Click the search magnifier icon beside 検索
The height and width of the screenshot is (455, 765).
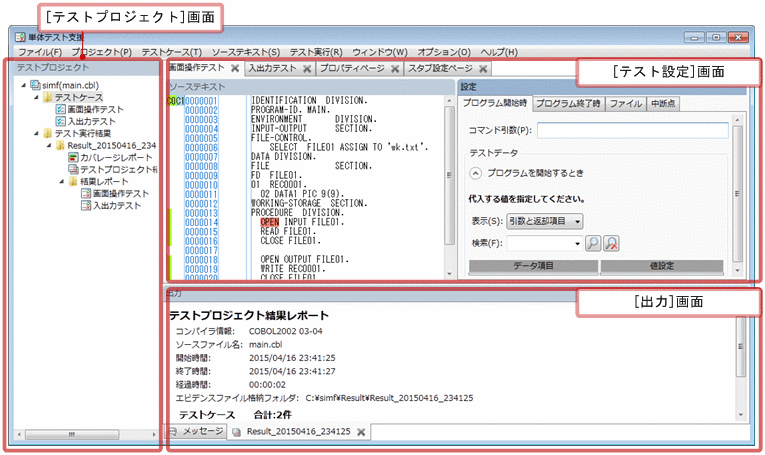click(593, 243)
